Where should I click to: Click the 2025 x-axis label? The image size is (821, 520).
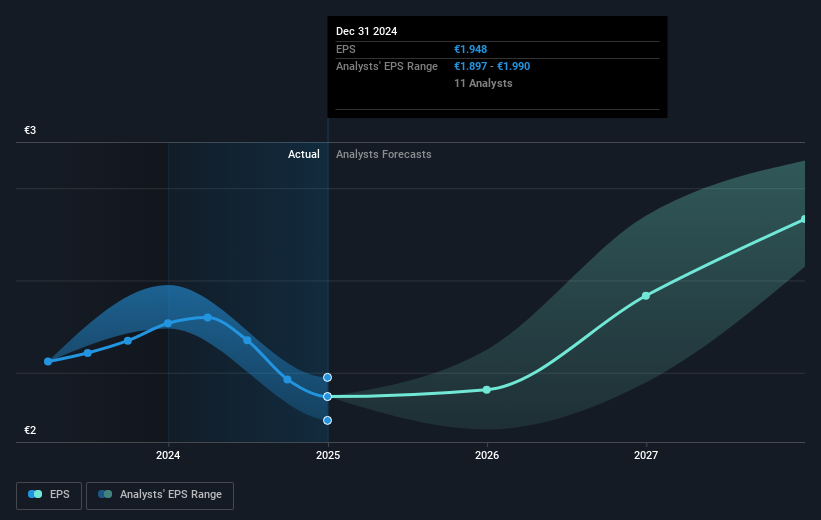(328, 456)
